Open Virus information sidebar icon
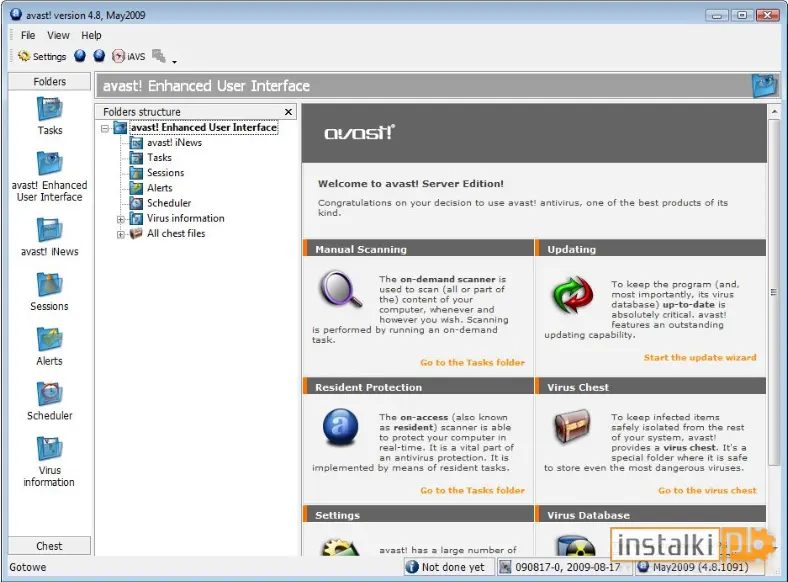 [50, 462]
